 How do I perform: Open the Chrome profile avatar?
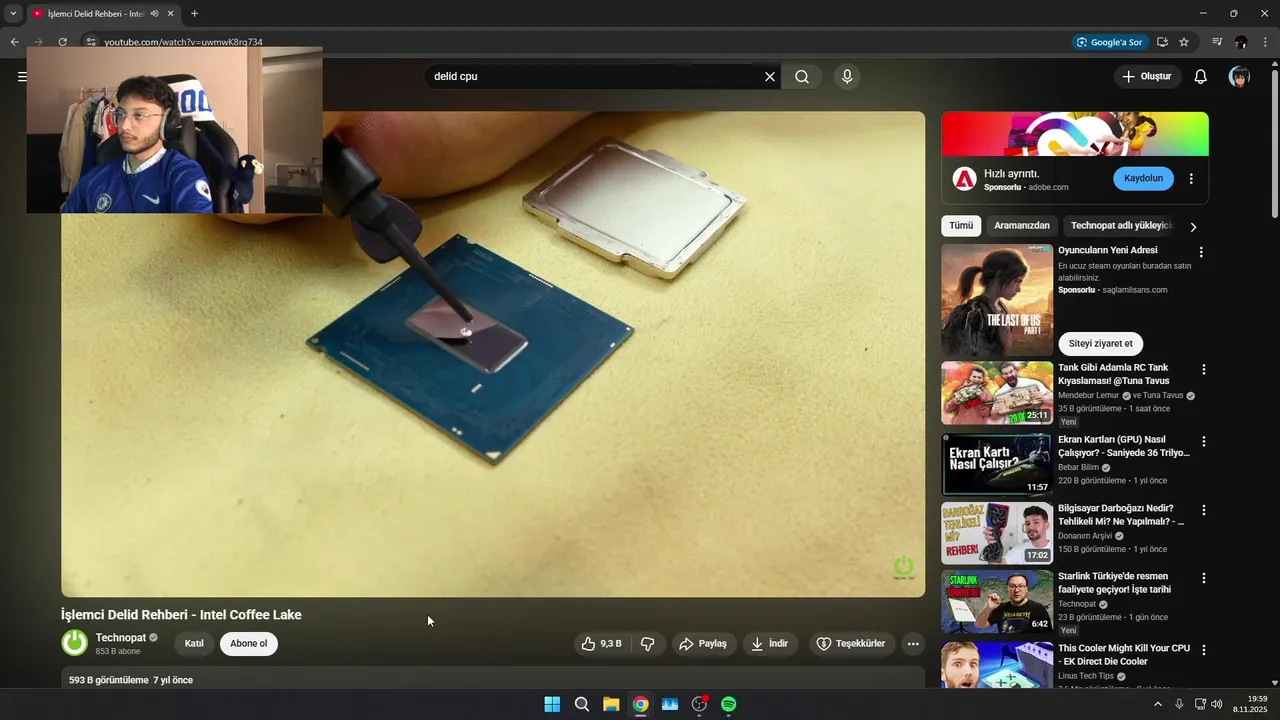pyautogui.click(x=1241, y=42)
